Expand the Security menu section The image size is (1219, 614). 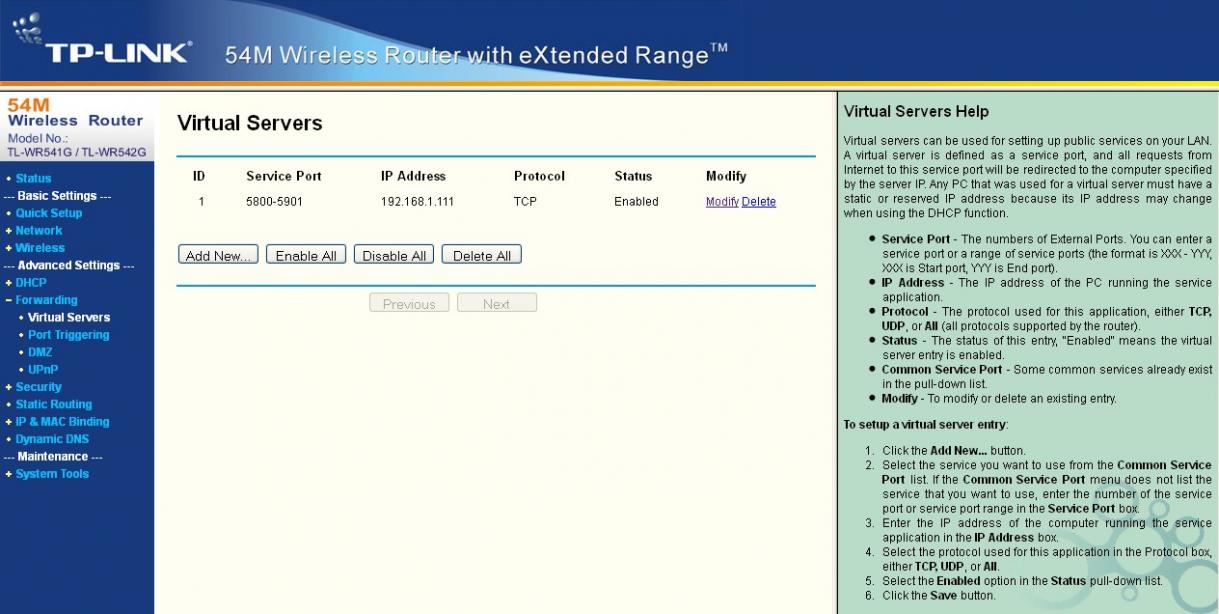pyautogui.click(x=38, y=387)
